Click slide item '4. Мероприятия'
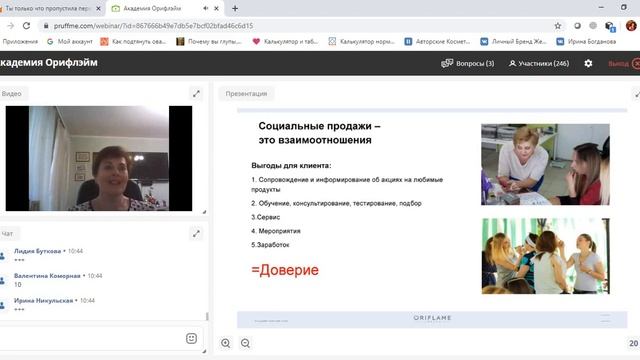The width and height of the screenshot is (640, 360). [x=276, y=231]
